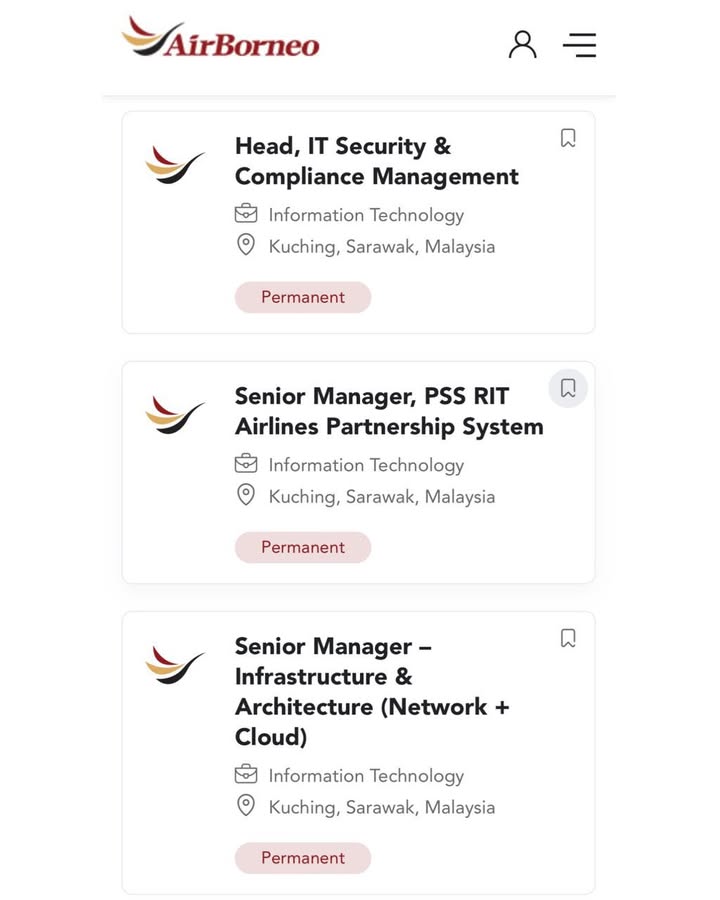
Task: Open the user account profile icon
Action: [x=522, y=45]
